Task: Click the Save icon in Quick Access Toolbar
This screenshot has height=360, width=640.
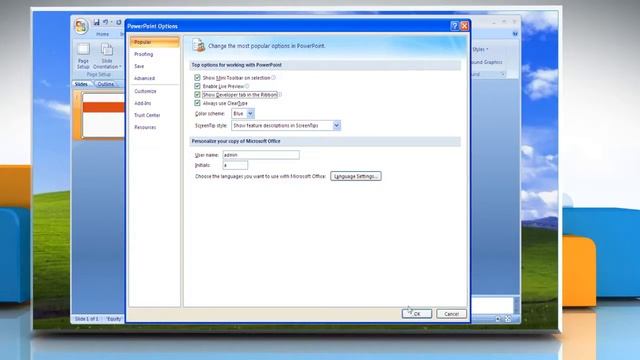Action: [96, 22]
